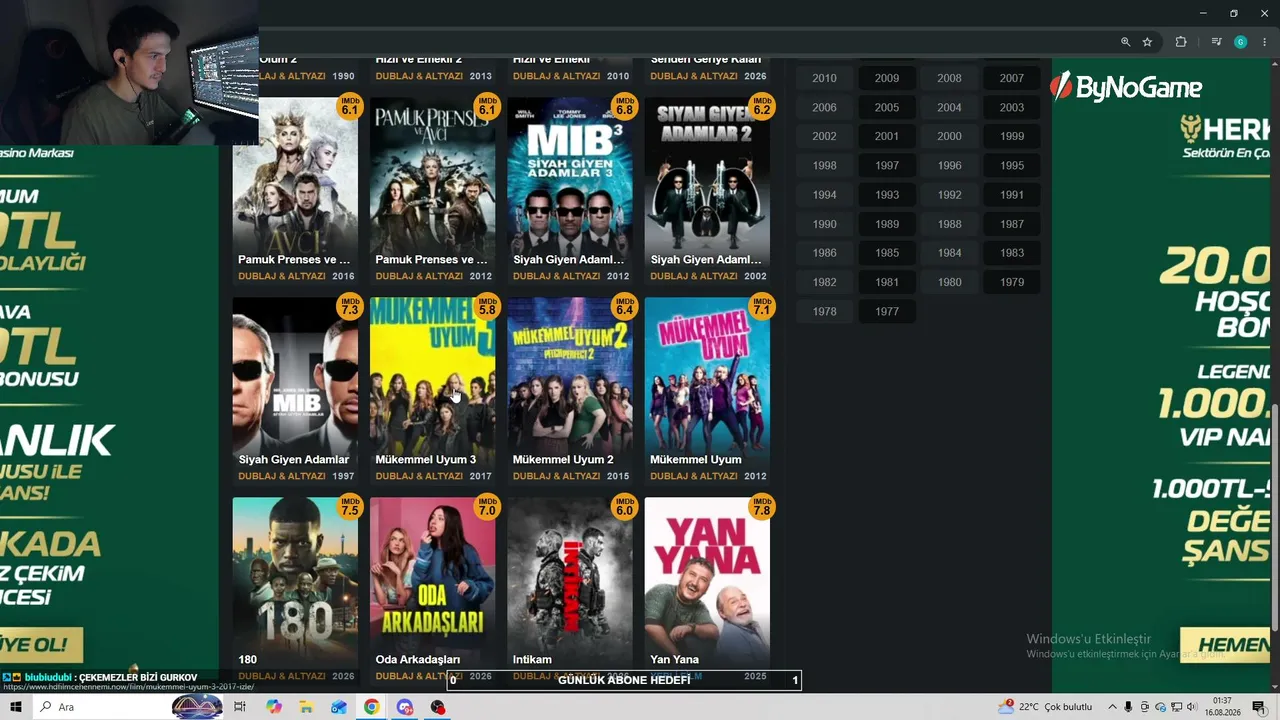Open Task View on the taskbar
This screenshot has height=720, width=1280.
240,707
